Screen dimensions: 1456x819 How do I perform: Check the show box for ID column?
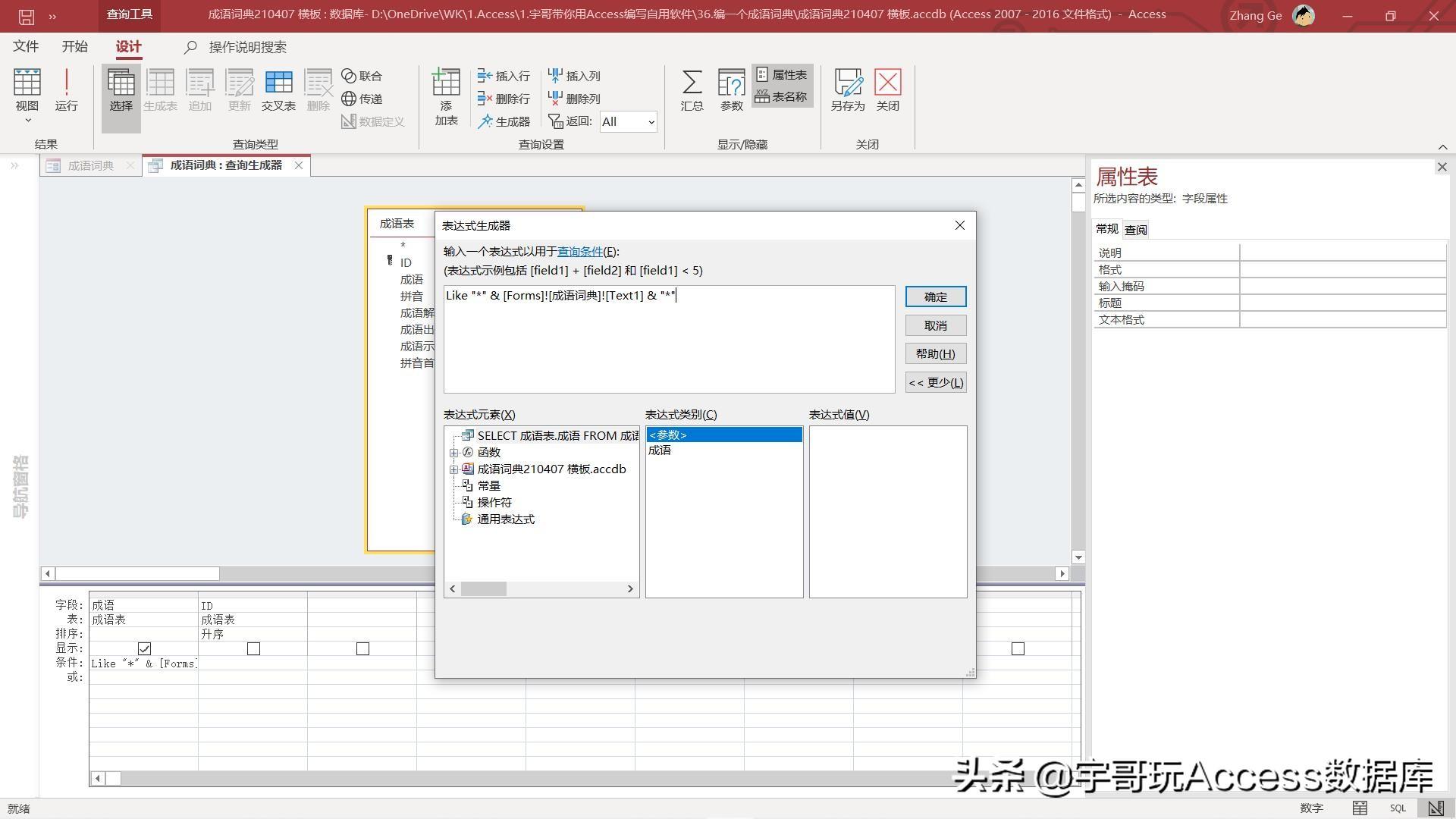[x=253, y=648]
